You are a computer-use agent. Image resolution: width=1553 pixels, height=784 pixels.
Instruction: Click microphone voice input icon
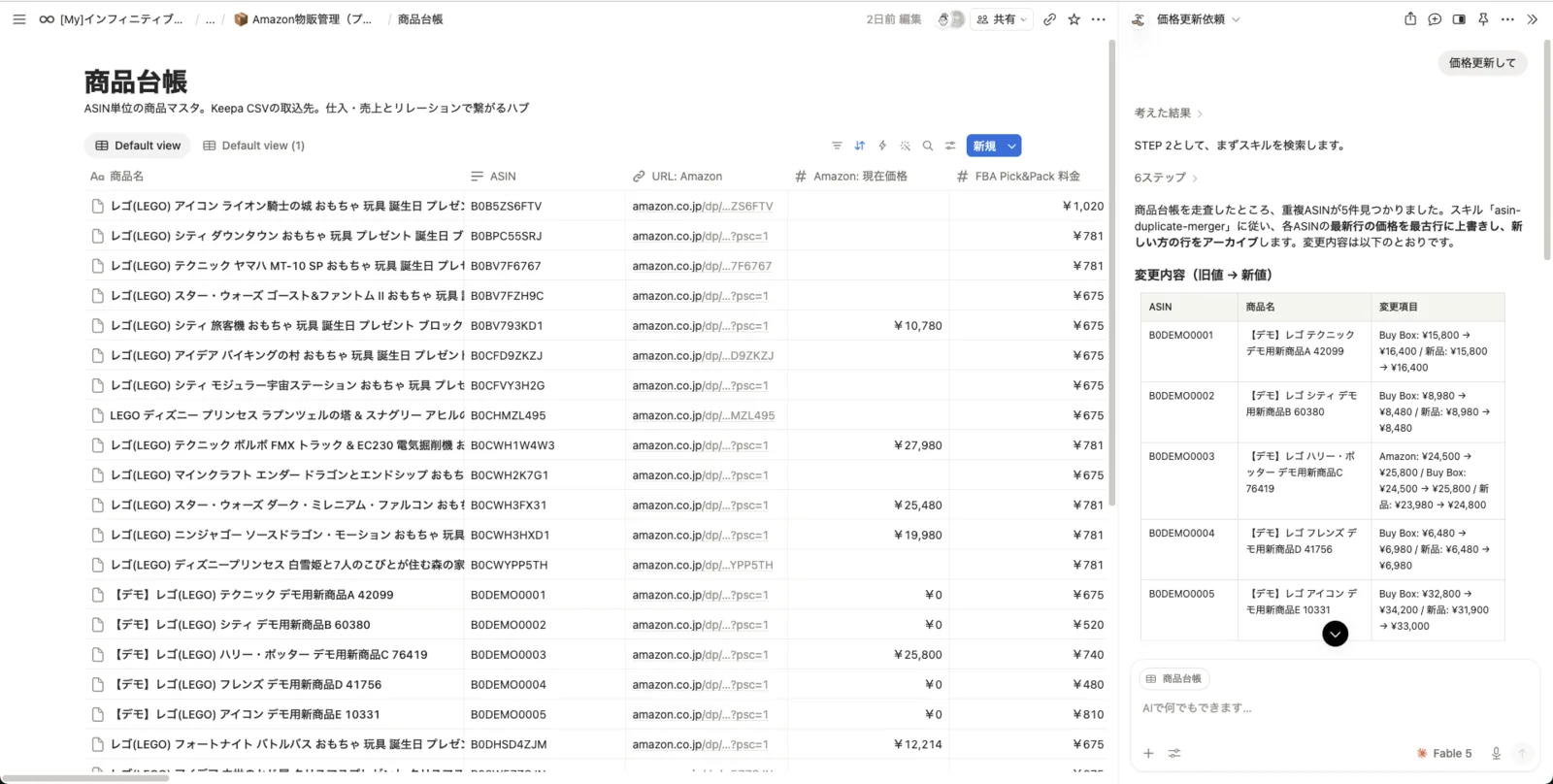click(1496, 753)
